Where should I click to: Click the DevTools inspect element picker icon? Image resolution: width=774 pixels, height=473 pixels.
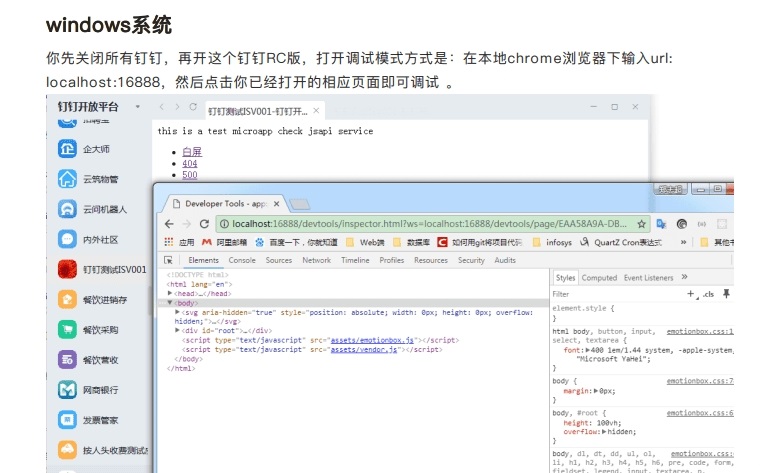[x=168, y=260]
